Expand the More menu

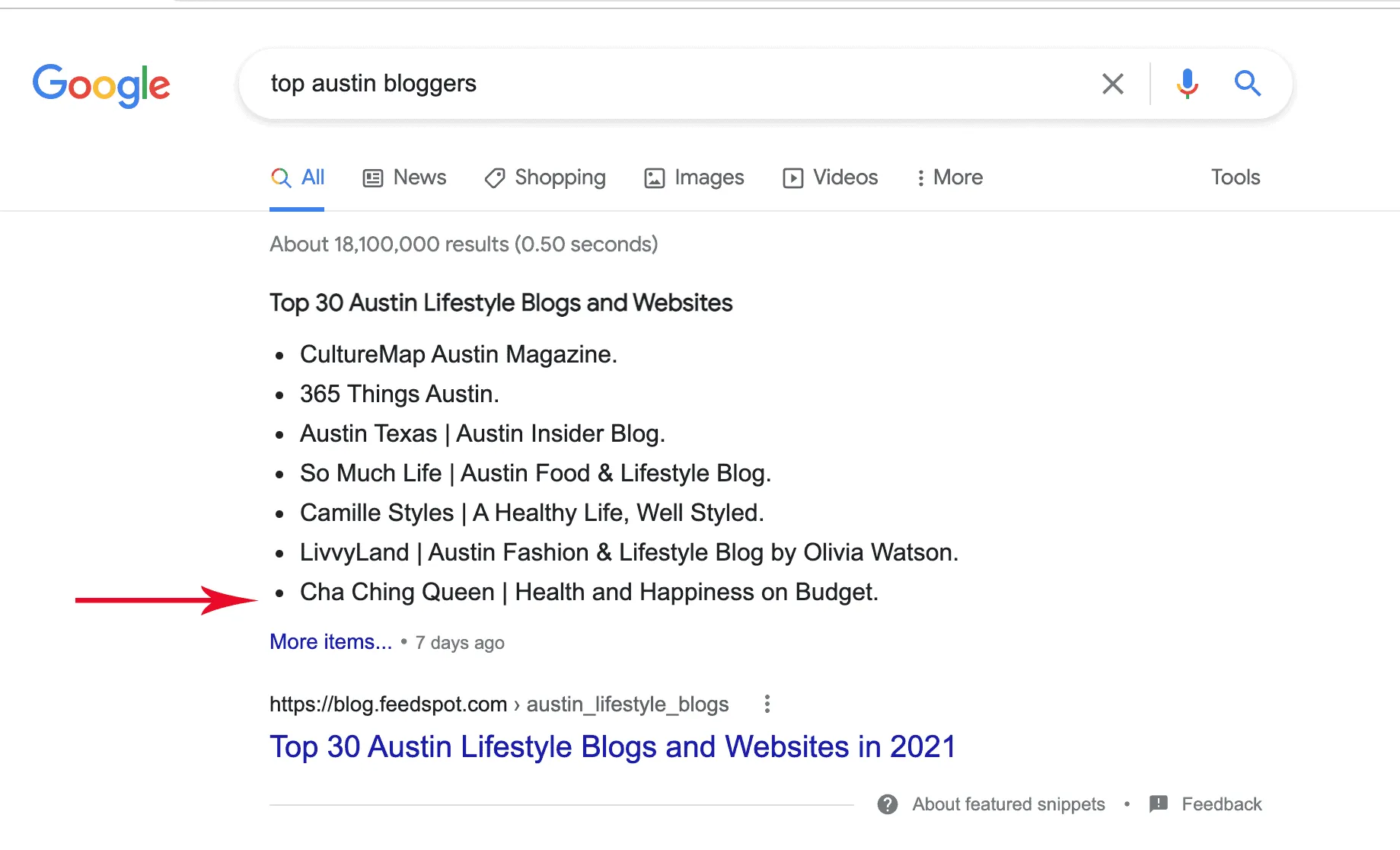coord(949,177)
